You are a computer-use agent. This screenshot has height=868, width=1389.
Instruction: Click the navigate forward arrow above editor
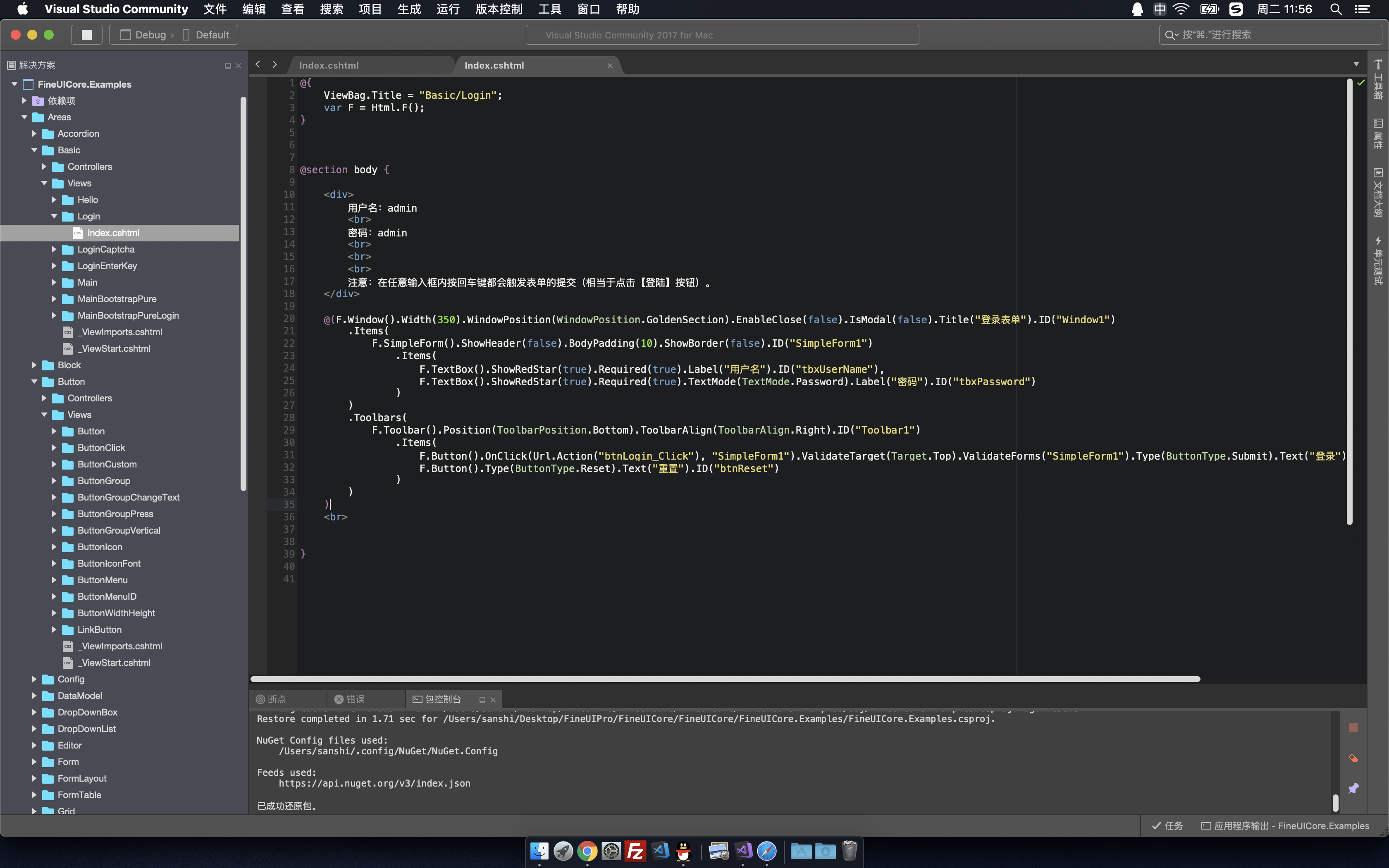tap(275, 65)
